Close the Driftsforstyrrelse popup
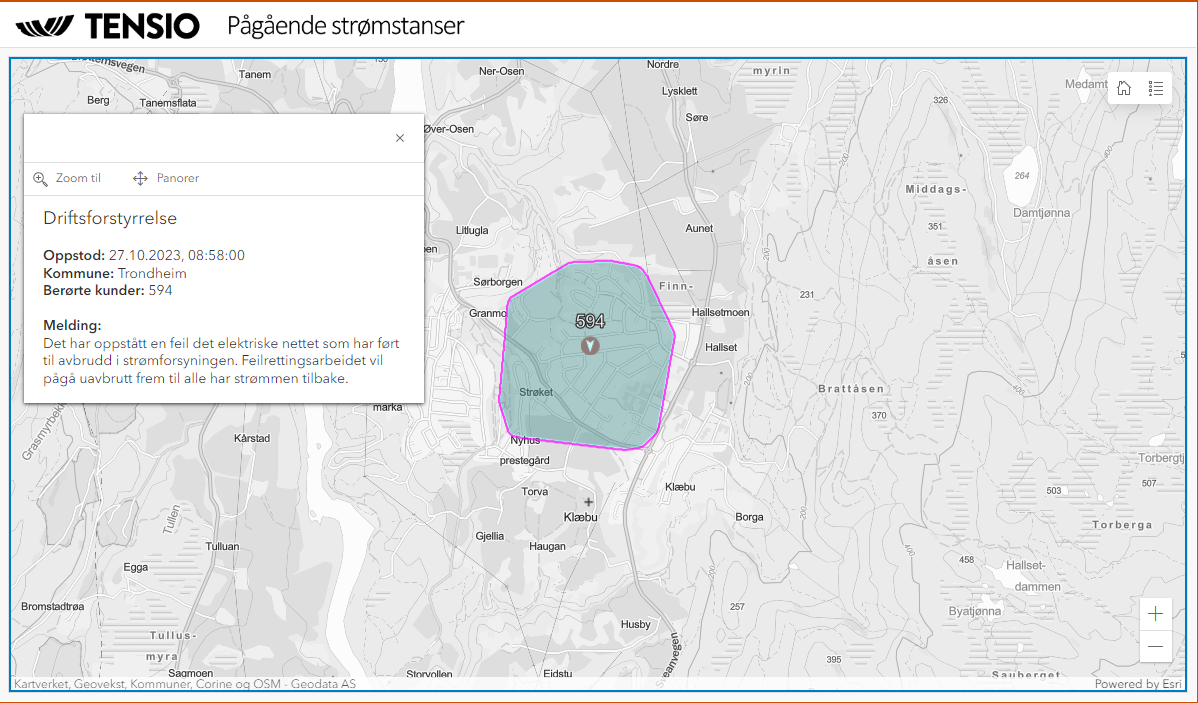The width and height of the screenshot is (1198, 703). [400, 138]
